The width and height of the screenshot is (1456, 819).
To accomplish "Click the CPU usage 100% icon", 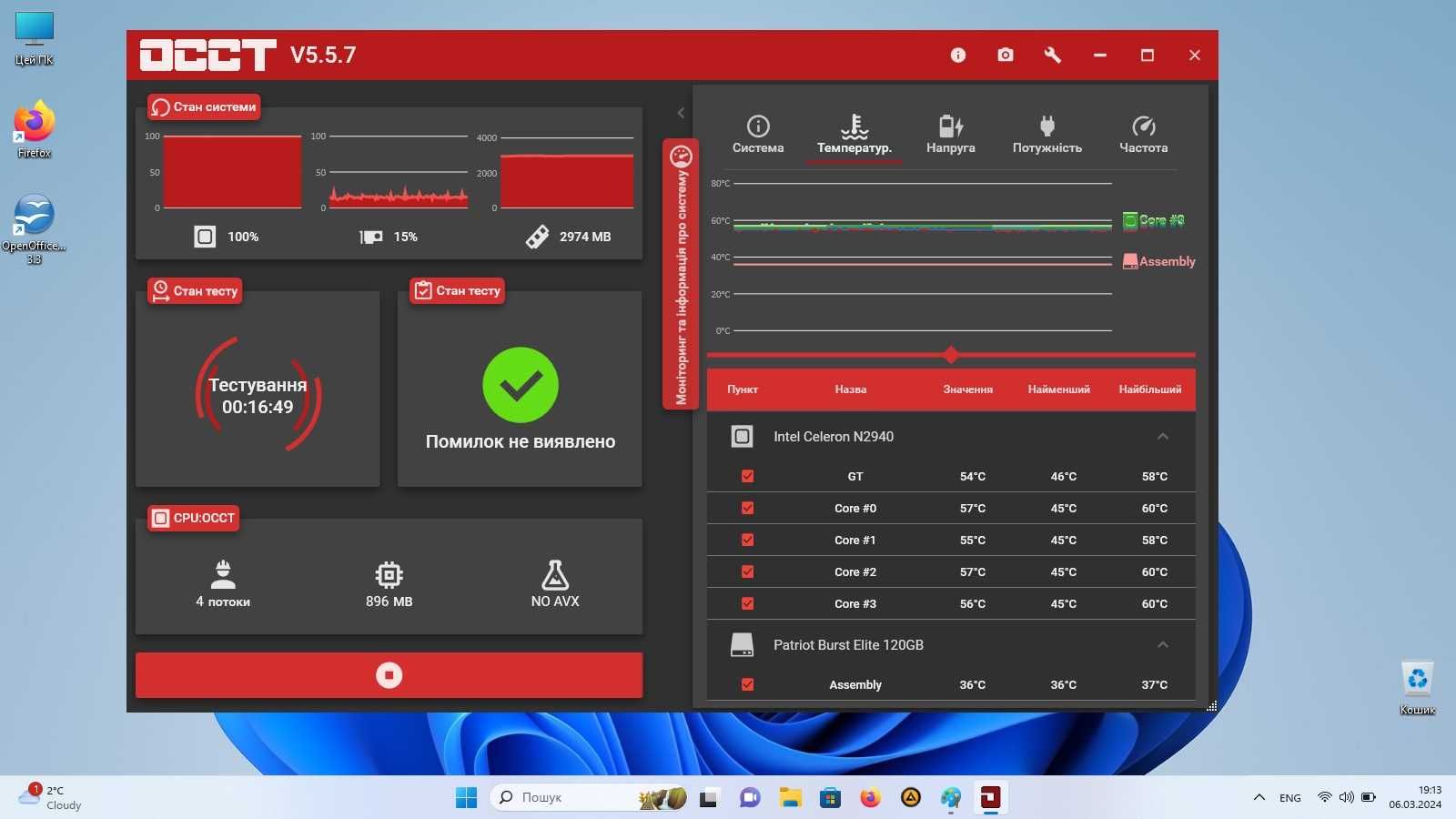I will coord(205,237).
